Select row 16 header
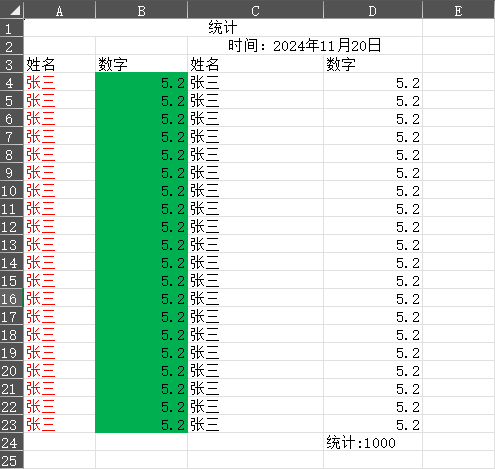The width and height of the screenshot is (495, 469). [12, 298]
